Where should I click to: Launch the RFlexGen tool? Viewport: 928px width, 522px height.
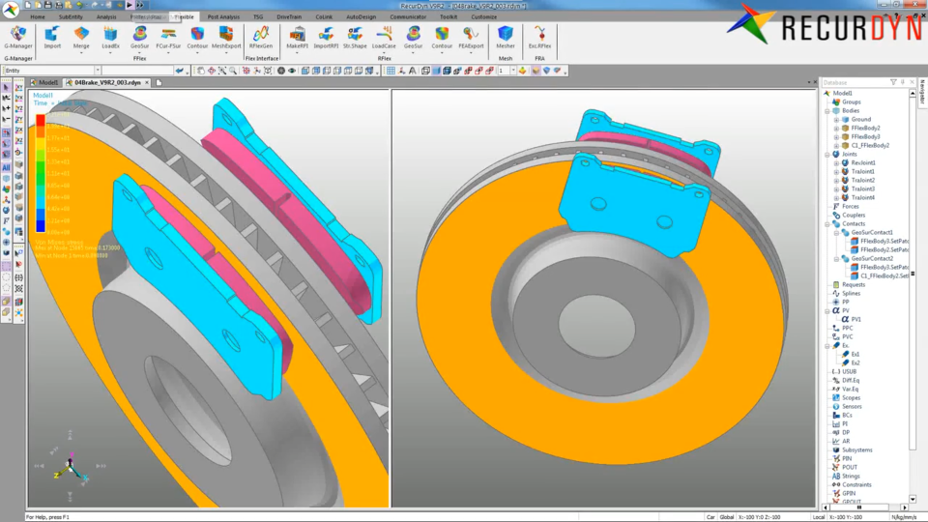[x=261, y=37]
